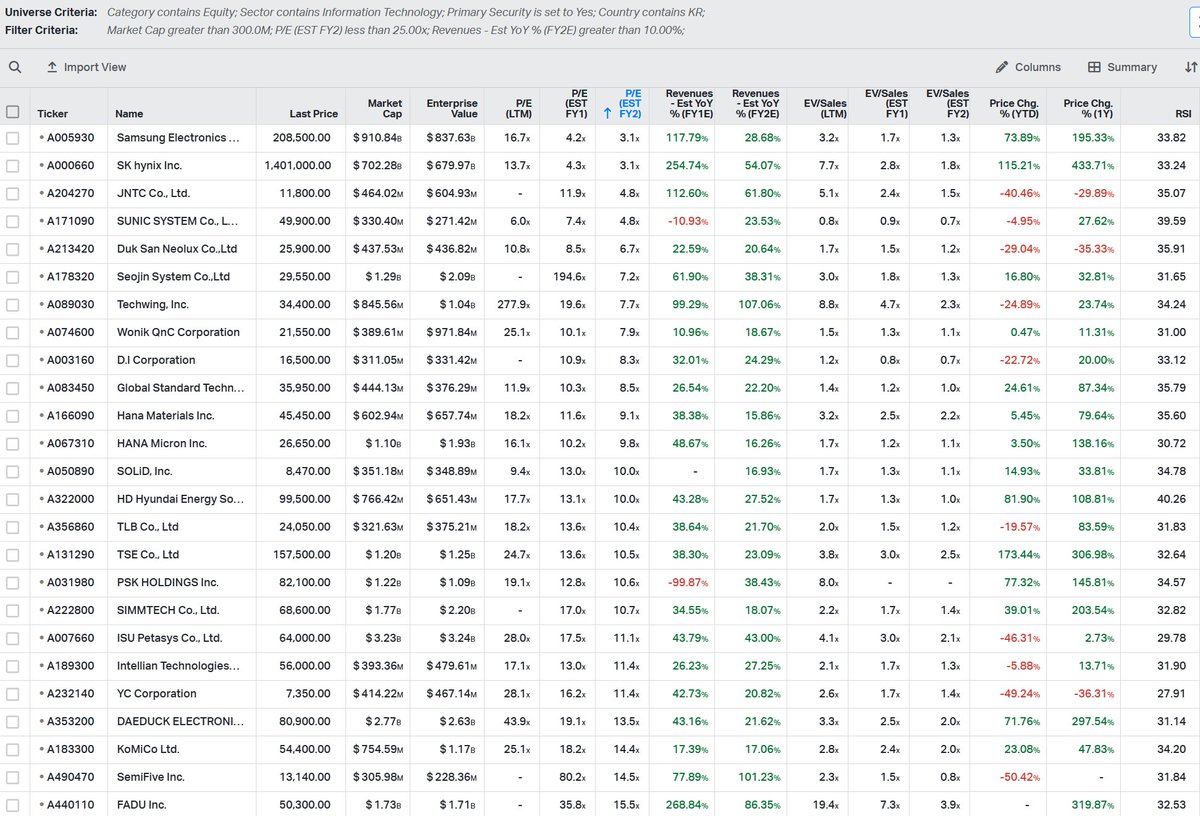Click HANA Micron Inc. name
The height and width of the screenshot is (816, 1200).
click(162, 443)
